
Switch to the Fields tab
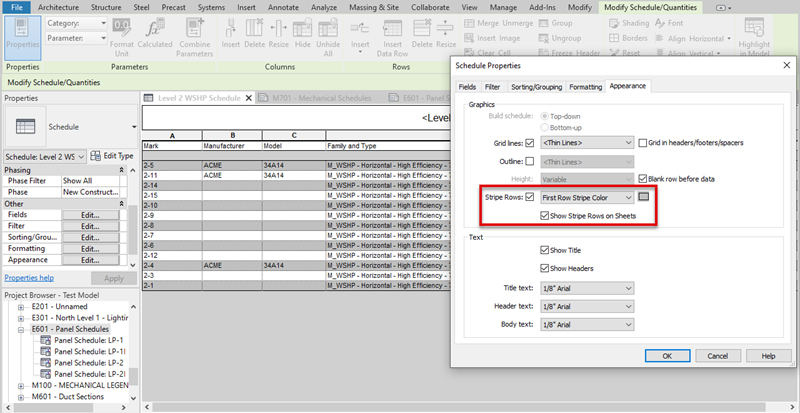tap(467, 87)
